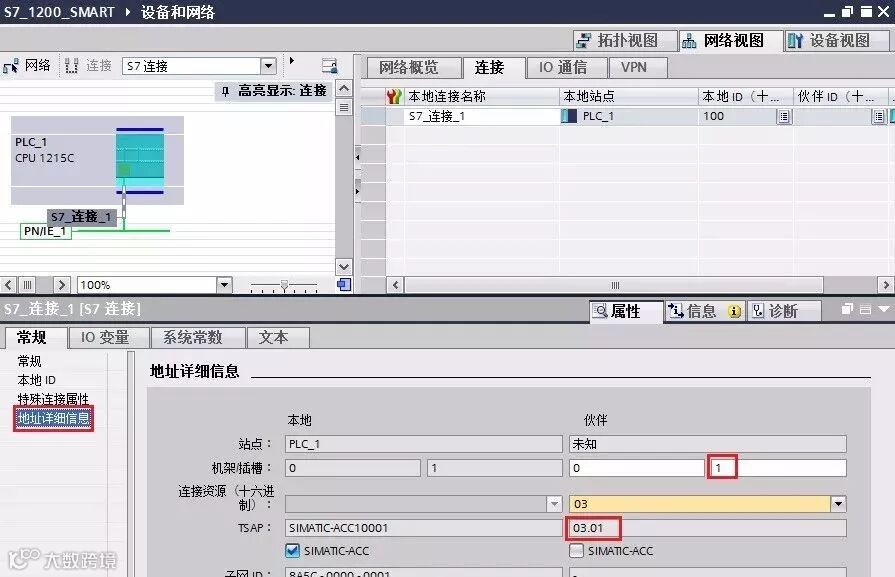
Task: Select the S7_连接_1 label in the network view
Action: point(81,217)
